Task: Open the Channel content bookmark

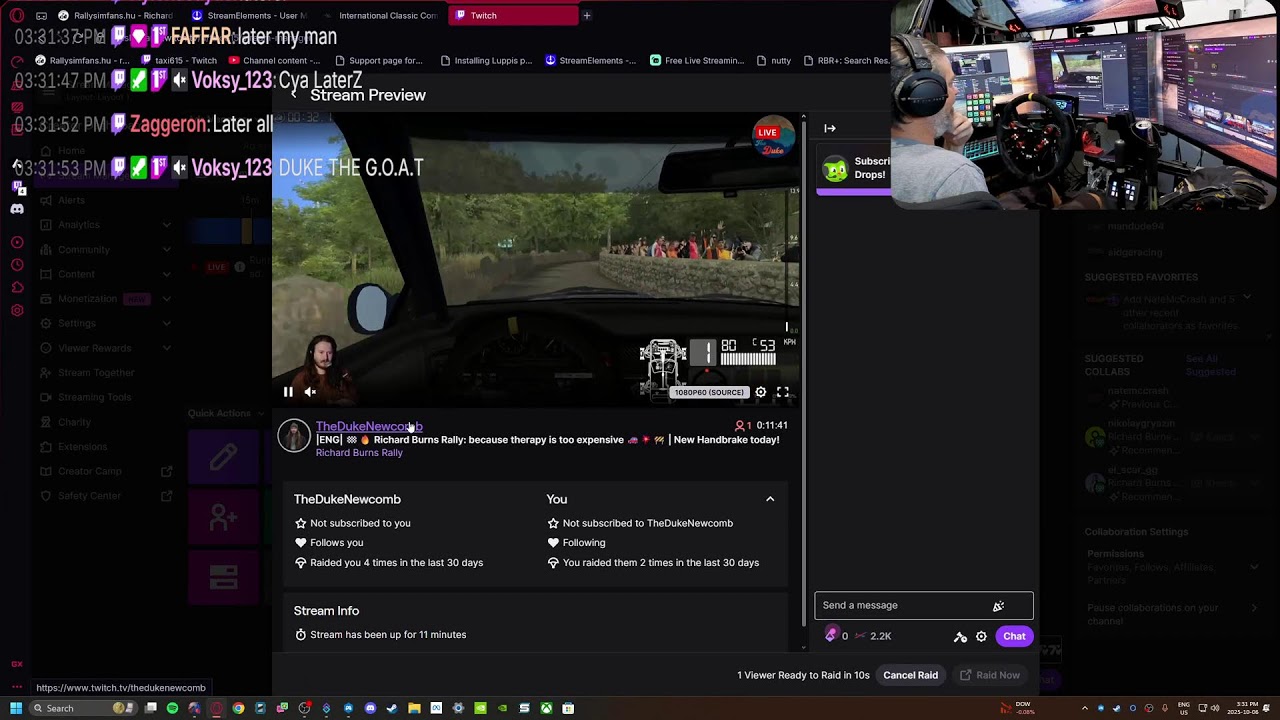Action: click(274, 60)
